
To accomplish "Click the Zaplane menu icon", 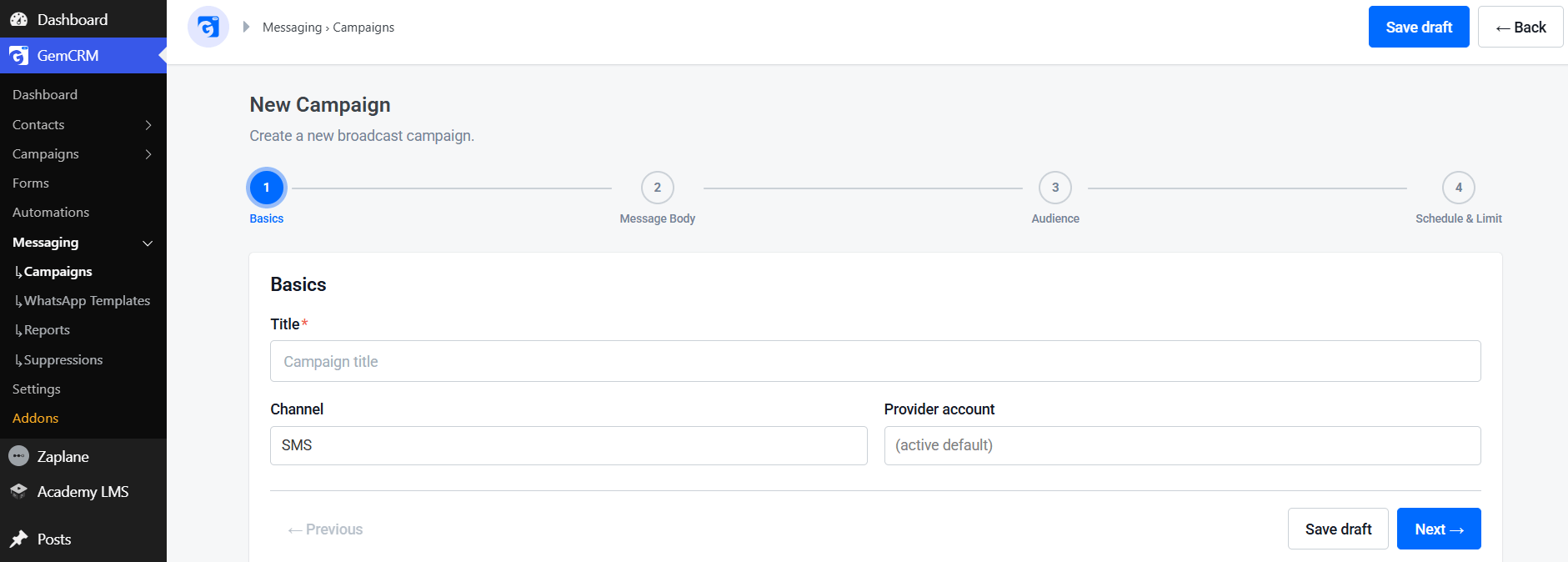I will [18, 456].
